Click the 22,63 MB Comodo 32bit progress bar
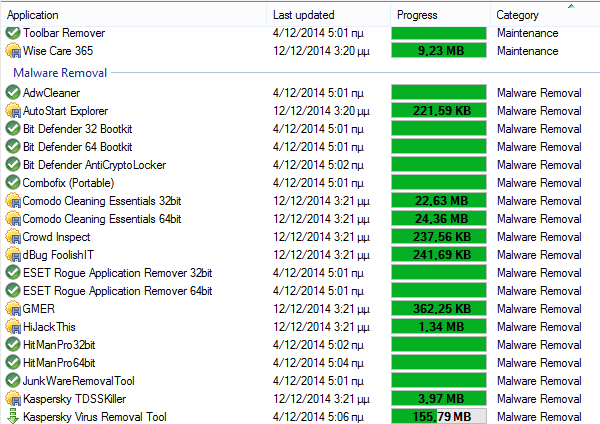This screenshot has width=600, height=424. (x=439, y=201)
